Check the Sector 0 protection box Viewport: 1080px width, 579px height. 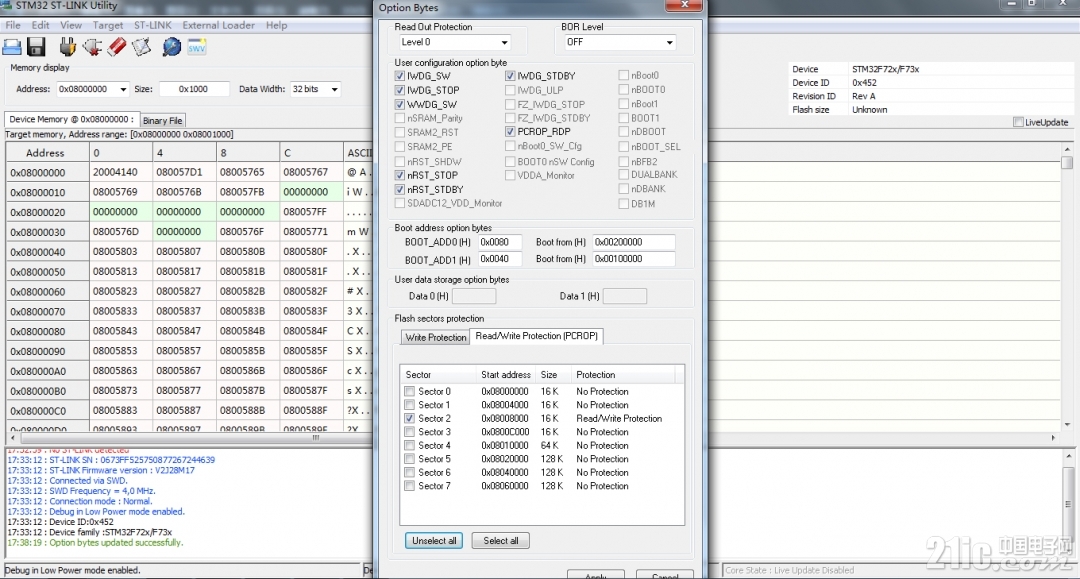pyautogui.click(x=410, y=391)
